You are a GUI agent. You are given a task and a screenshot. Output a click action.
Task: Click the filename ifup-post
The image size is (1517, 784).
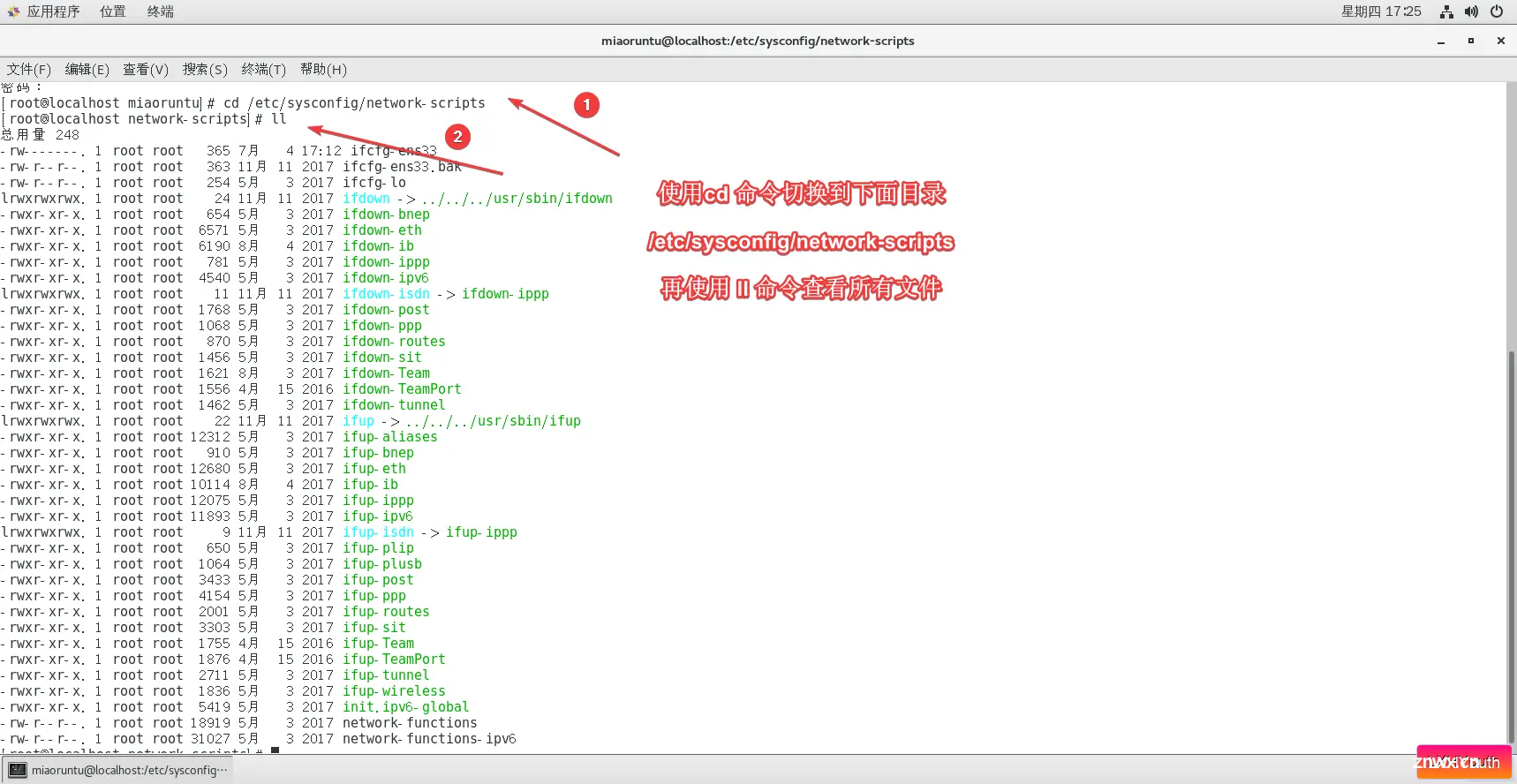click(x=378, y=580)
